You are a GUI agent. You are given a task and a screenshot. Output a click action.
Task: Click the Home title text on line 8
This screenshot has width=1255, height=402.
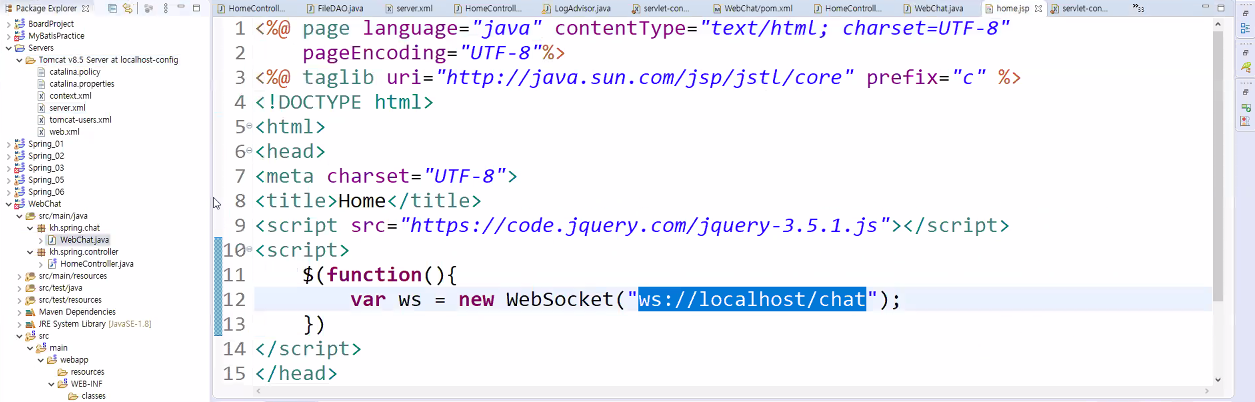click(x=362, y=201)
